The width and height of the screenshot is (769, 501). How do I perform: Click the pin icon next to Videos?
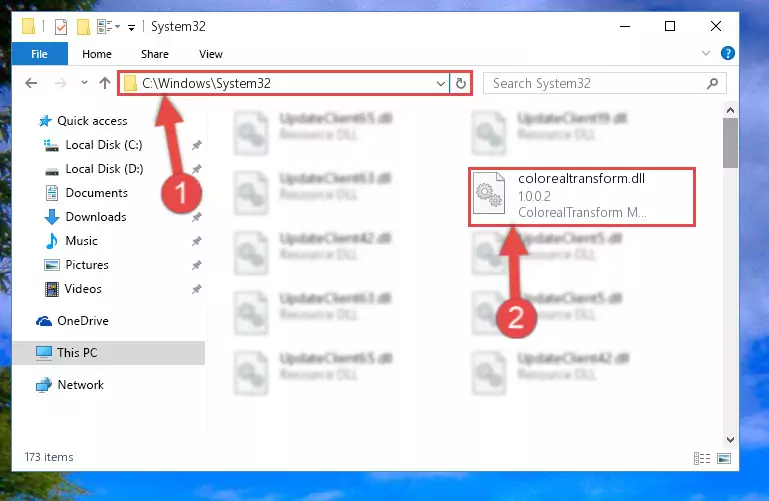[197, 289]
